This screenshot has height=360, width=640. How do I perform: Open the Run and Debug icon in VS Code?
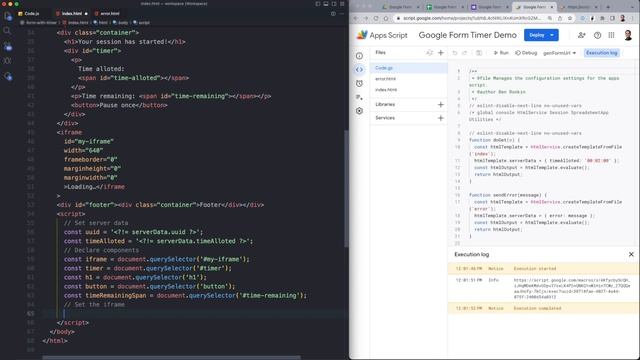point(7,61)
